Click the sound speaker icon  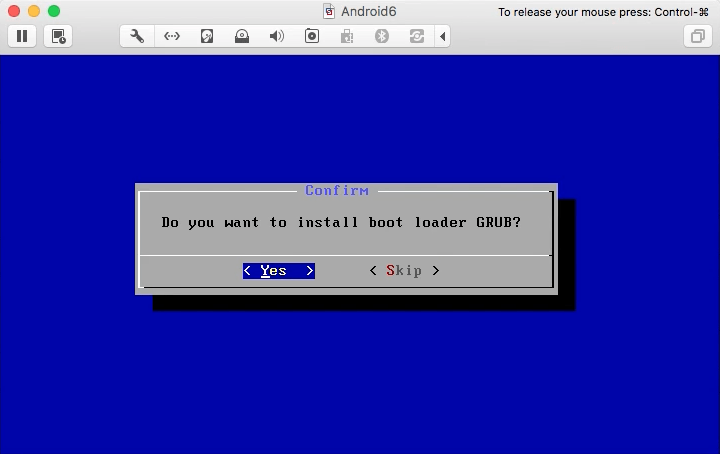pos(276,36)
